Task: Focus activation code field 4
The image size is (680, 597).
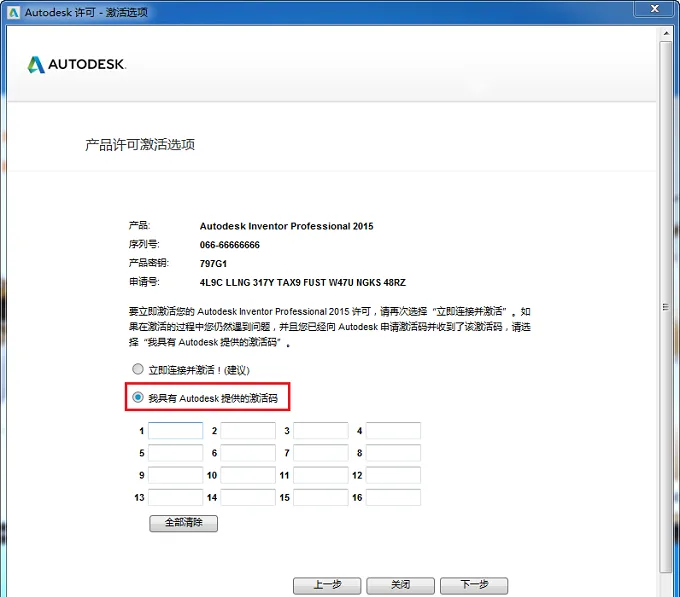Action: (x=393, y=431)
